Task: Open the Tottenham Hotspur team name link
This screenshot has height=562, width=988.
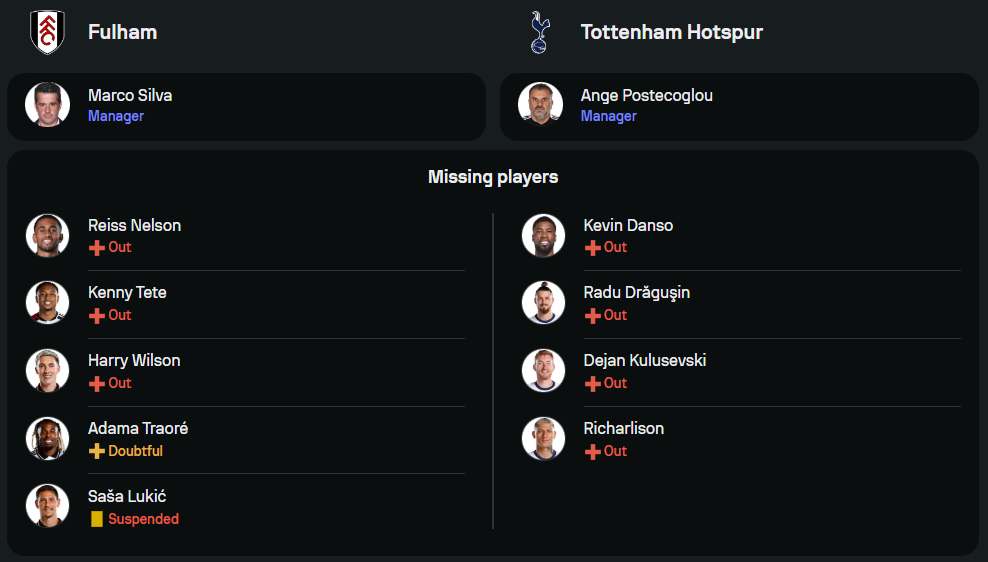Action: [x=671, y=32]
